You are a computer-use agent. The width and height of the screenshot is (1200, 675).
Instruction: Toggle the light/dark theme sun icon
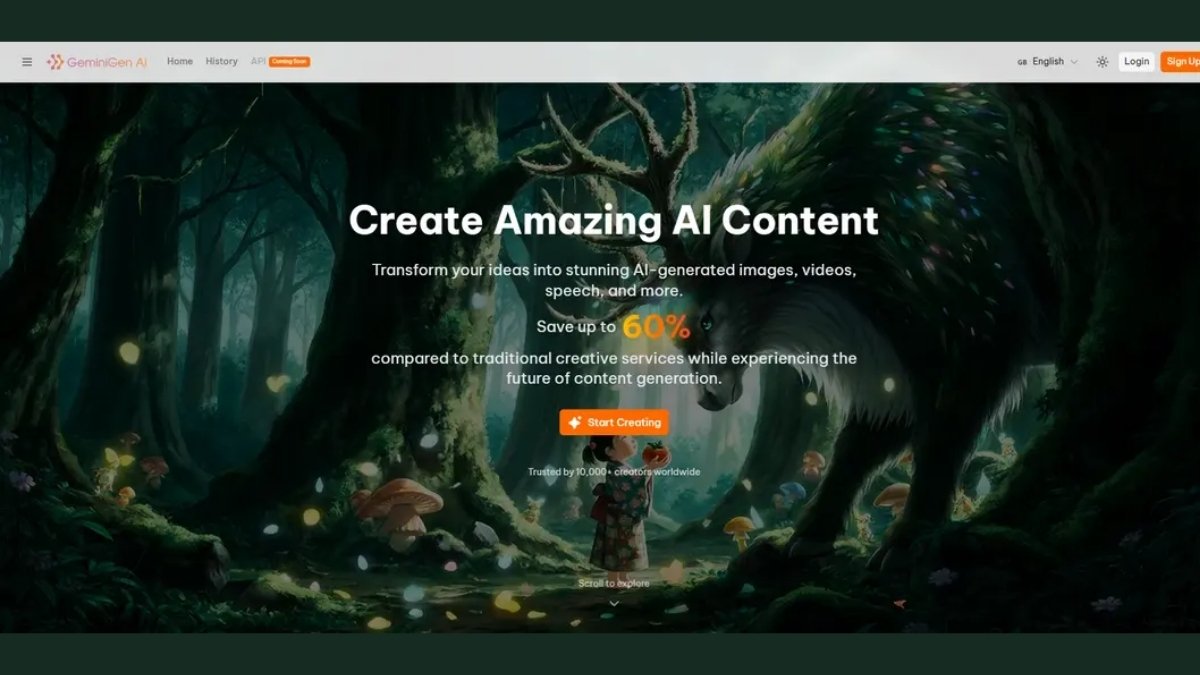[1102, 62]
